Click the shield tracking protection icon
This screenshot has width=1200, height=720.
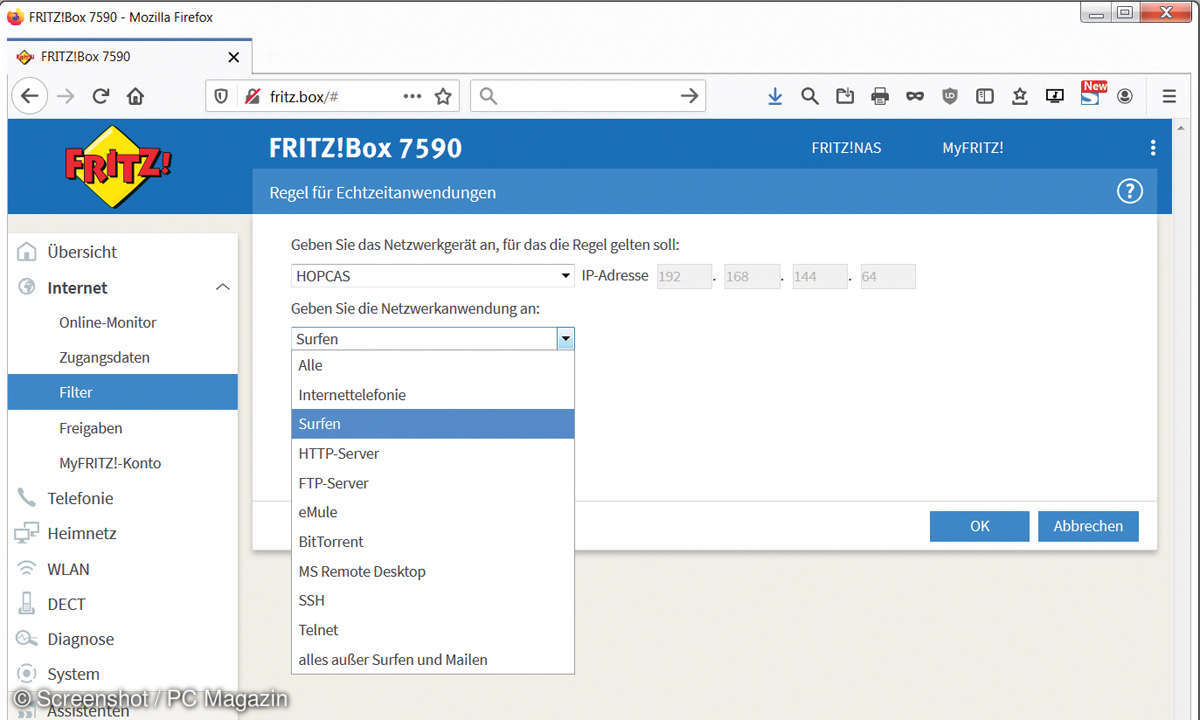222,96
